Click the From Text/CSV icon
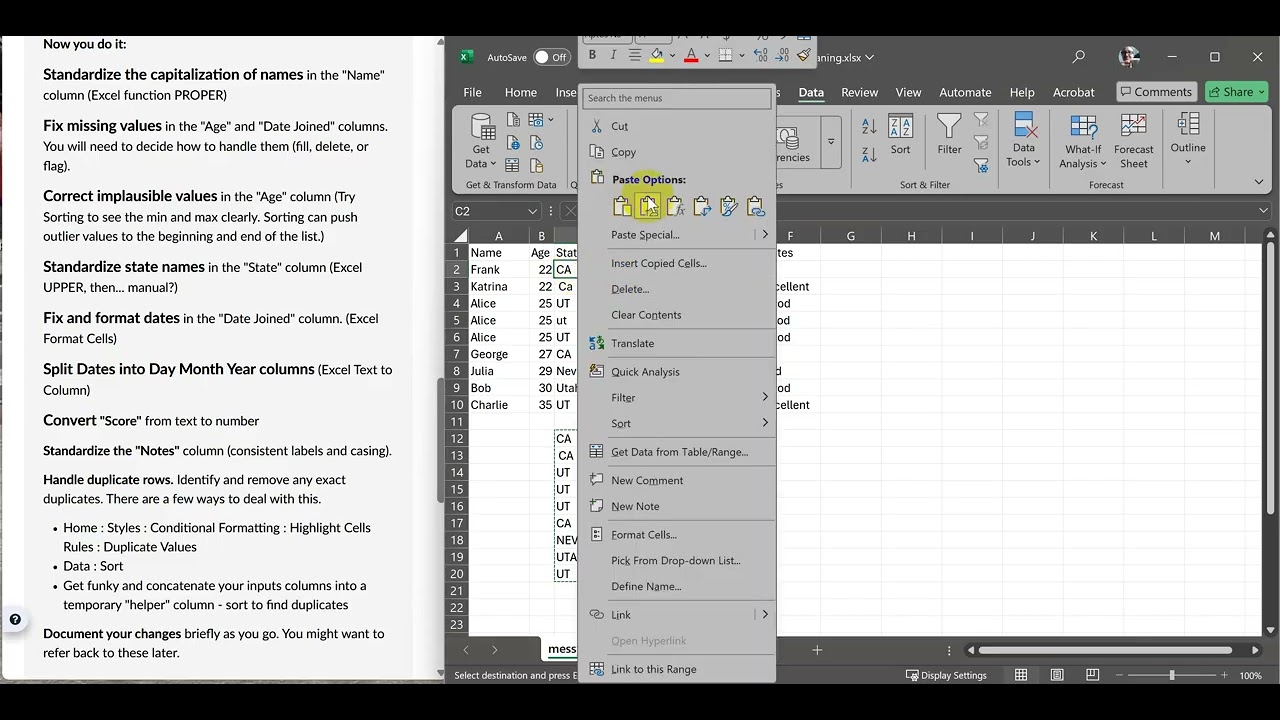Viewport: 1280px width, 720px height. 513,120
